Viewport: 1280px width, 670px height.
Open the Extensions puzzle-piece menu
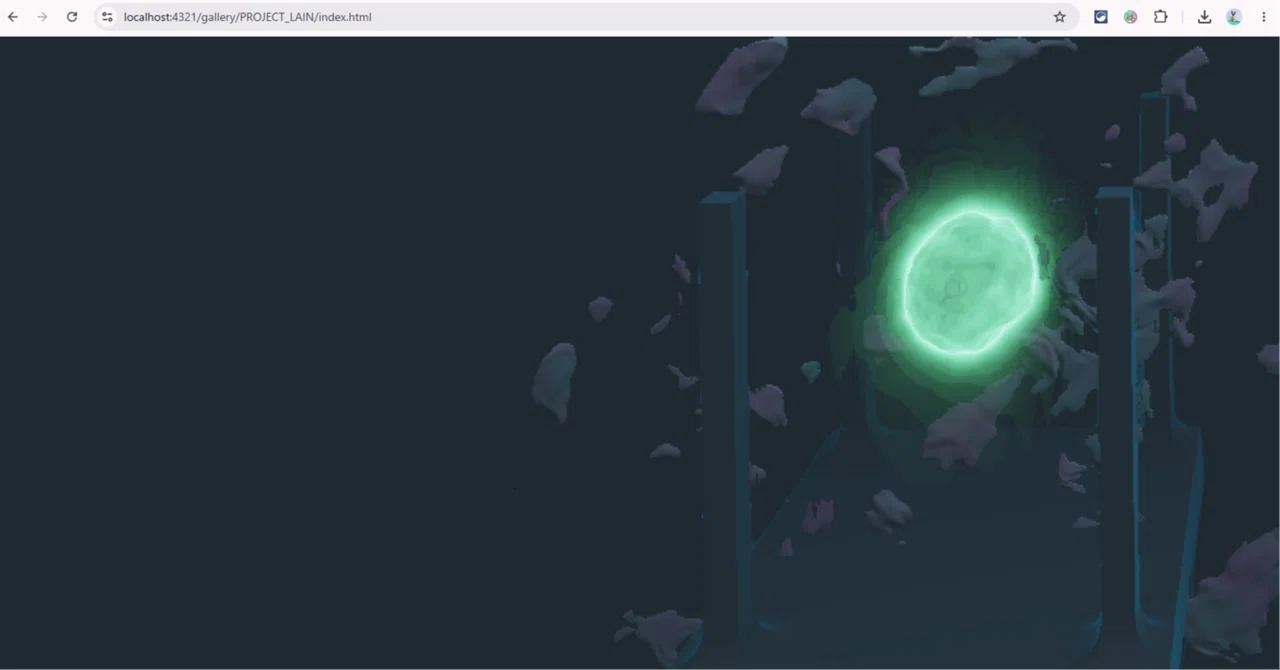pyautogui.click(x=1160, y=17)
